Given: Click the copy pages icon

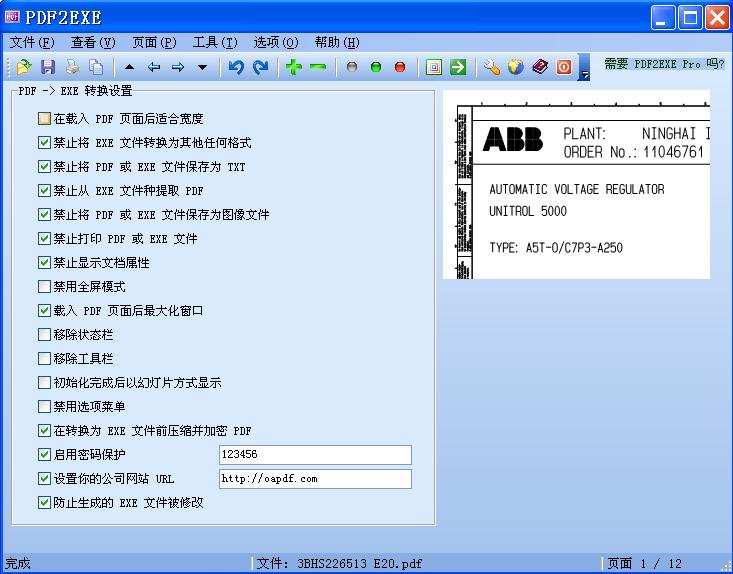Looking at the screenshot, I should [x=96, y=67].
